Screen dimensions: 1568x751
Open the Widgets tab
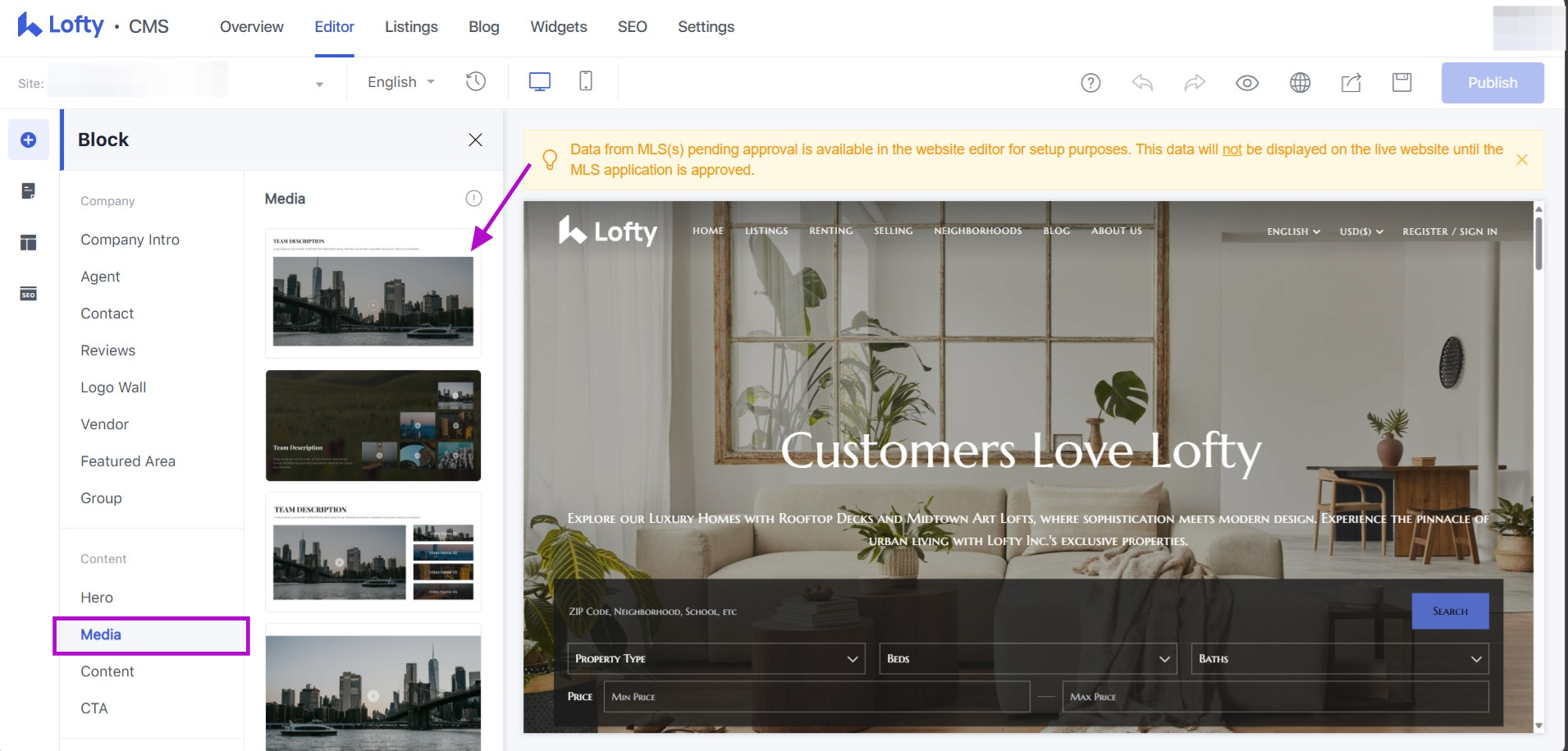(558, 27)
